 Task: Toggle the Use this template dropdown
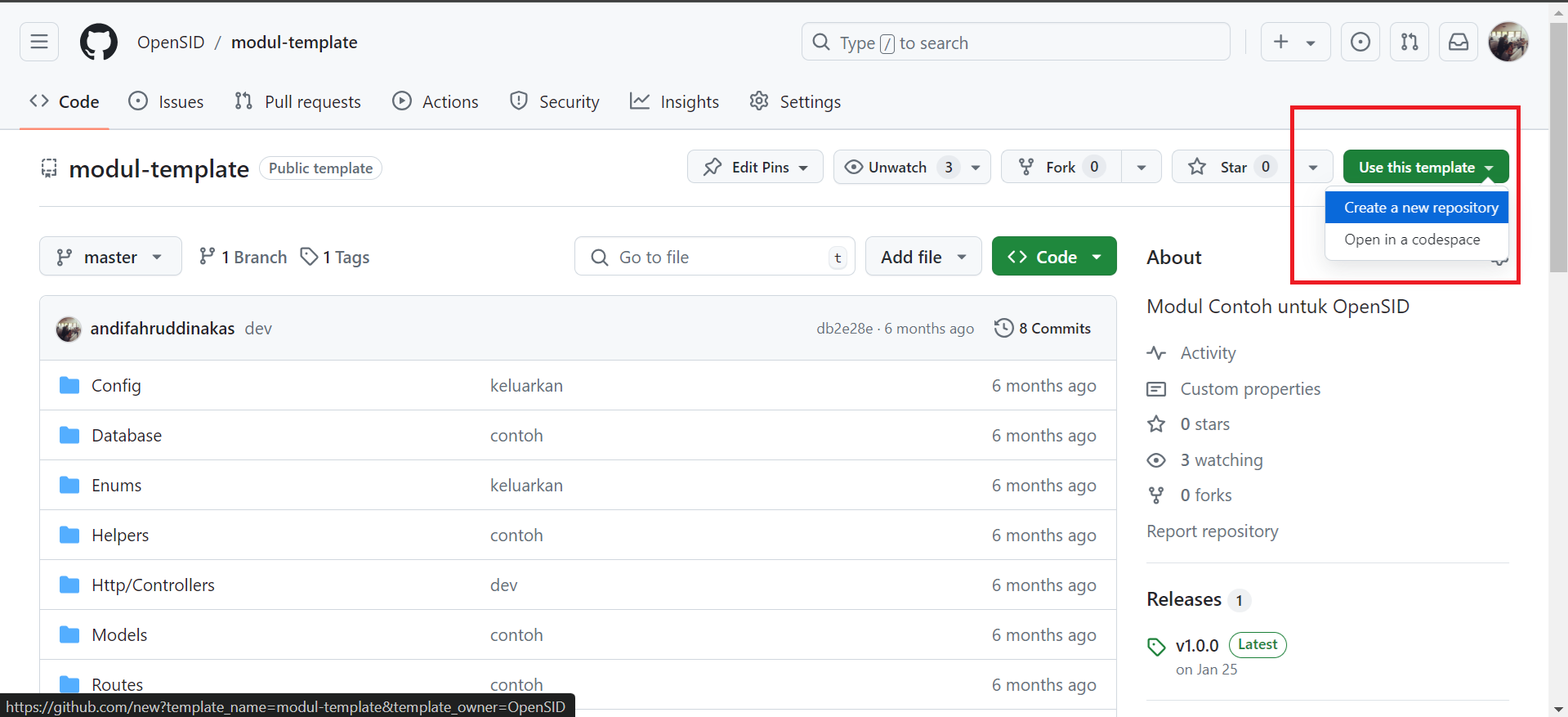[x=1426, y=167]
